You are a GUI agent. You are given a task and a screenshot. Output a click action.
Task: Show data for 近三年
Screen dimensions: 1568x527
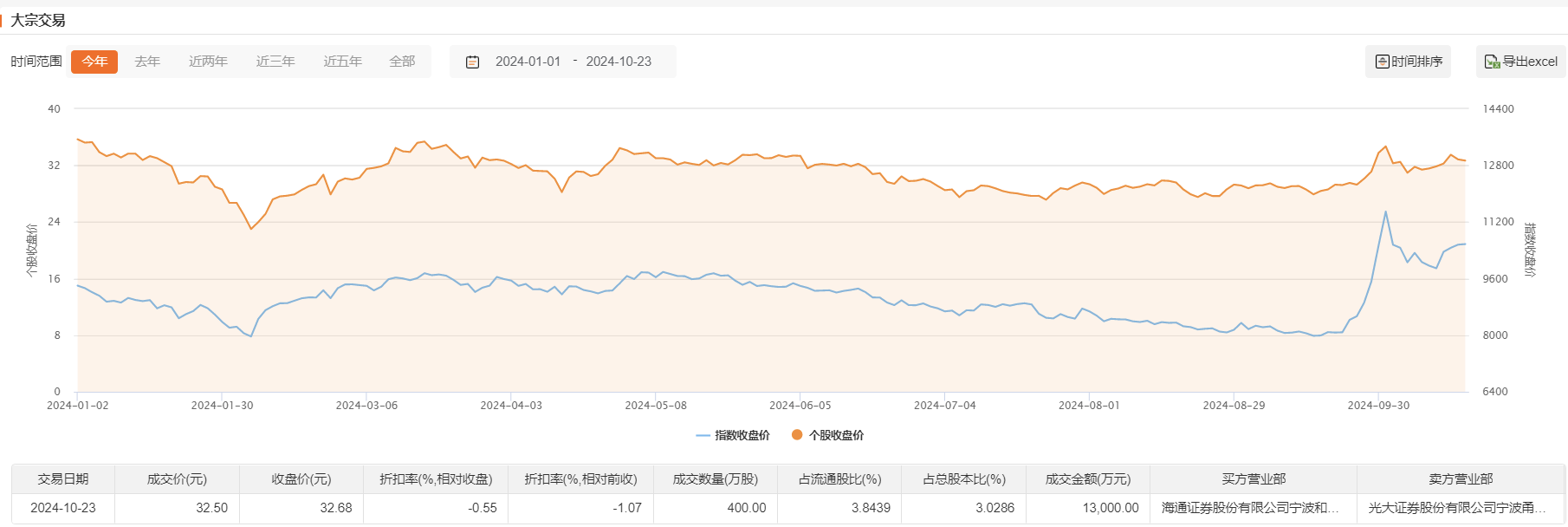275,62
